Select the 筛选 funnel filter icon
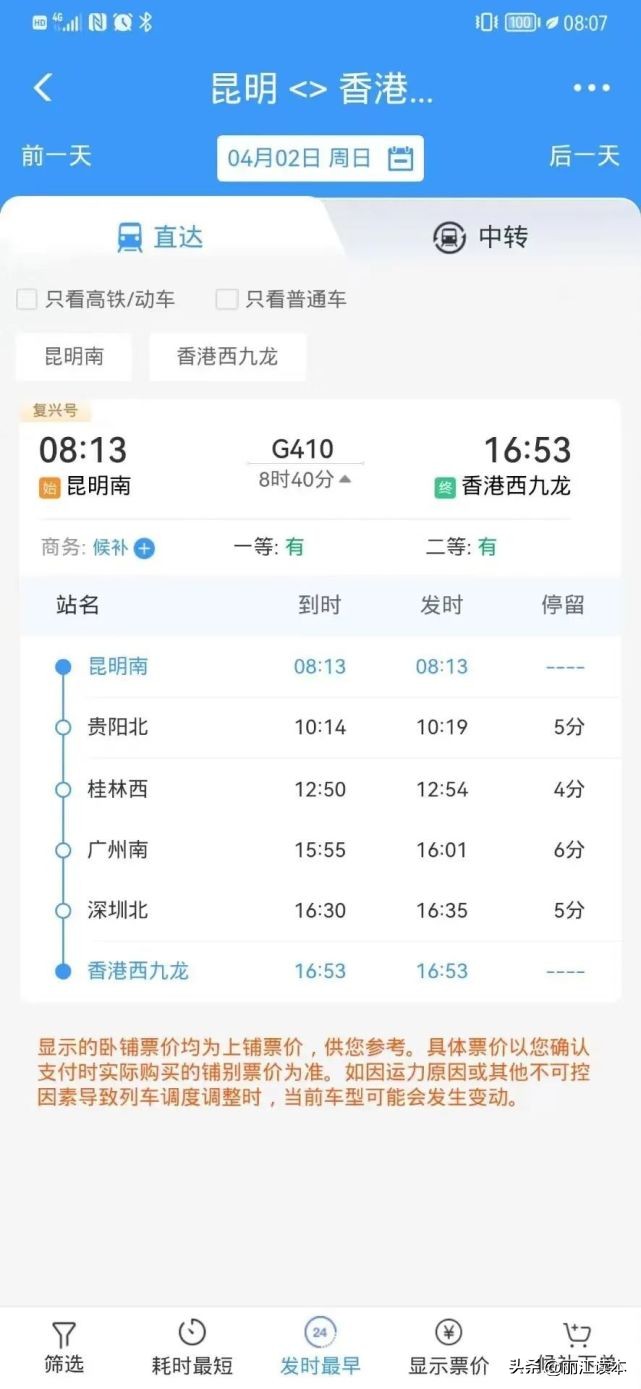Screen dimensions: 641x1389 click(63, 1333)
